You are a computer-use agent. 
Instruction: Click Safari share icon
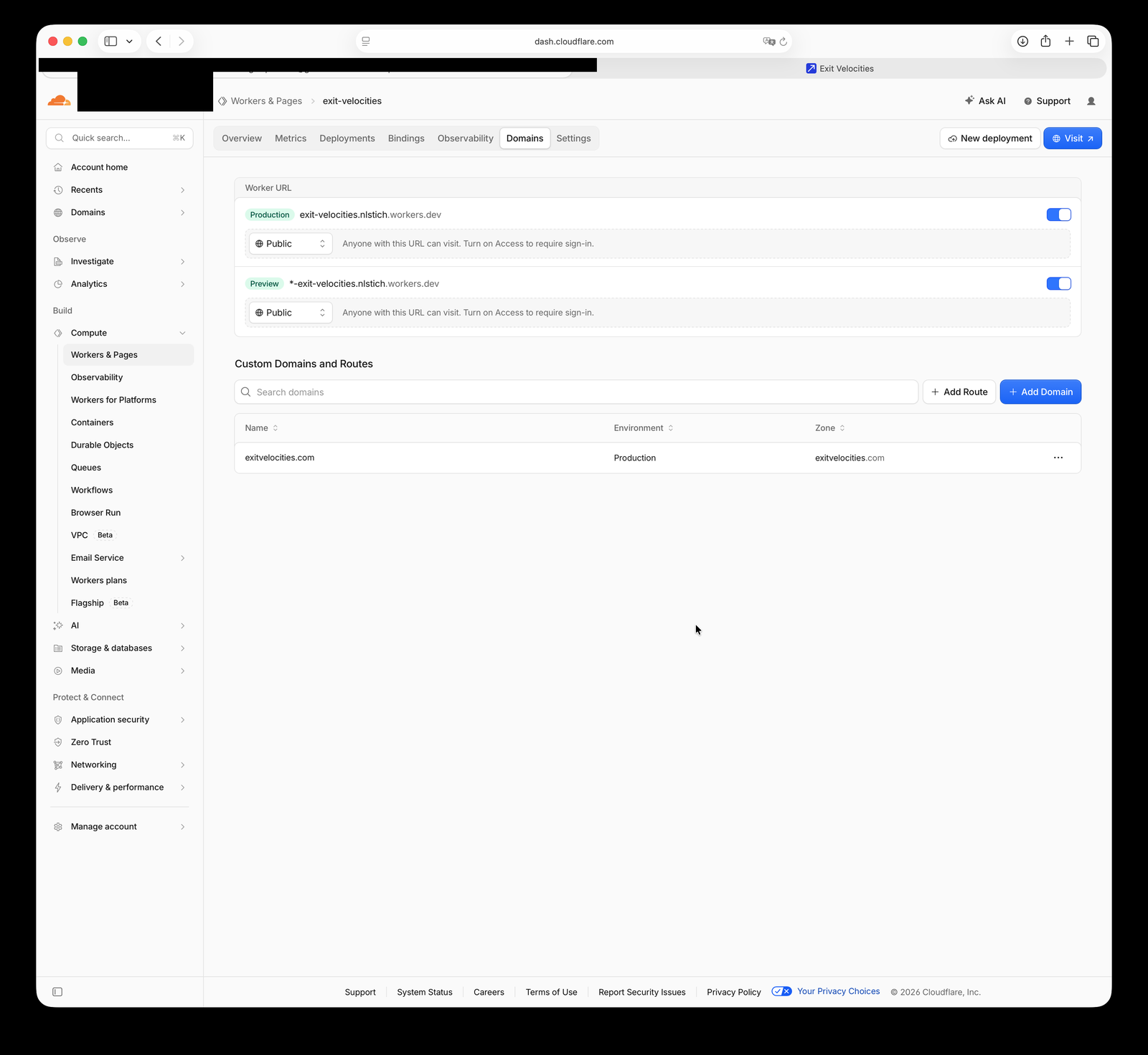(1045, 41)
